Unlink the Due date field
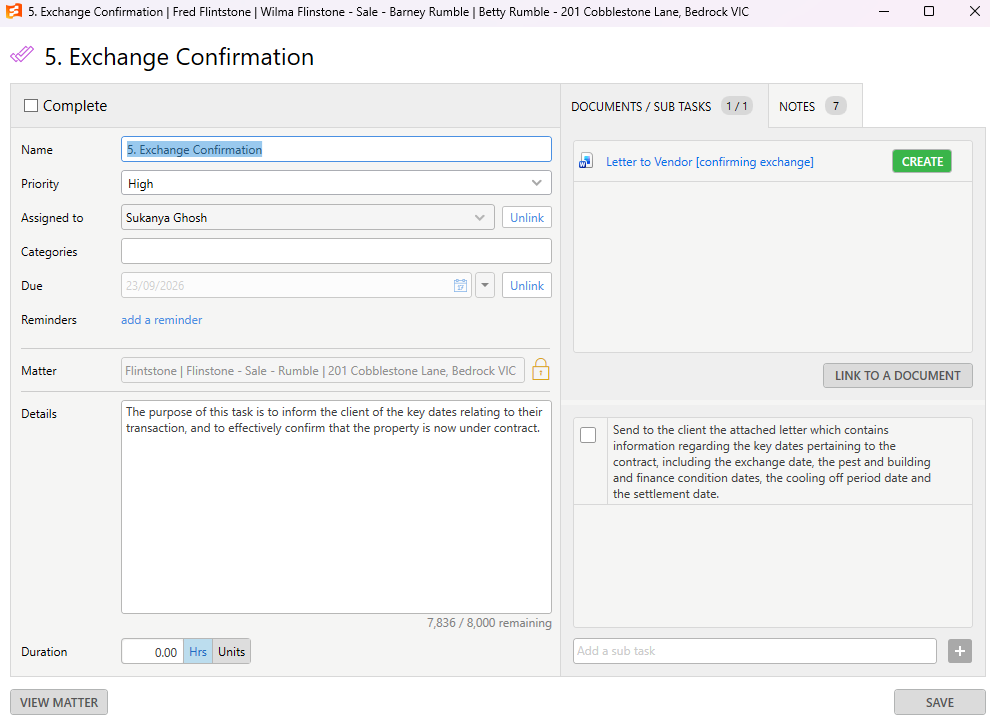 point(527,285)
